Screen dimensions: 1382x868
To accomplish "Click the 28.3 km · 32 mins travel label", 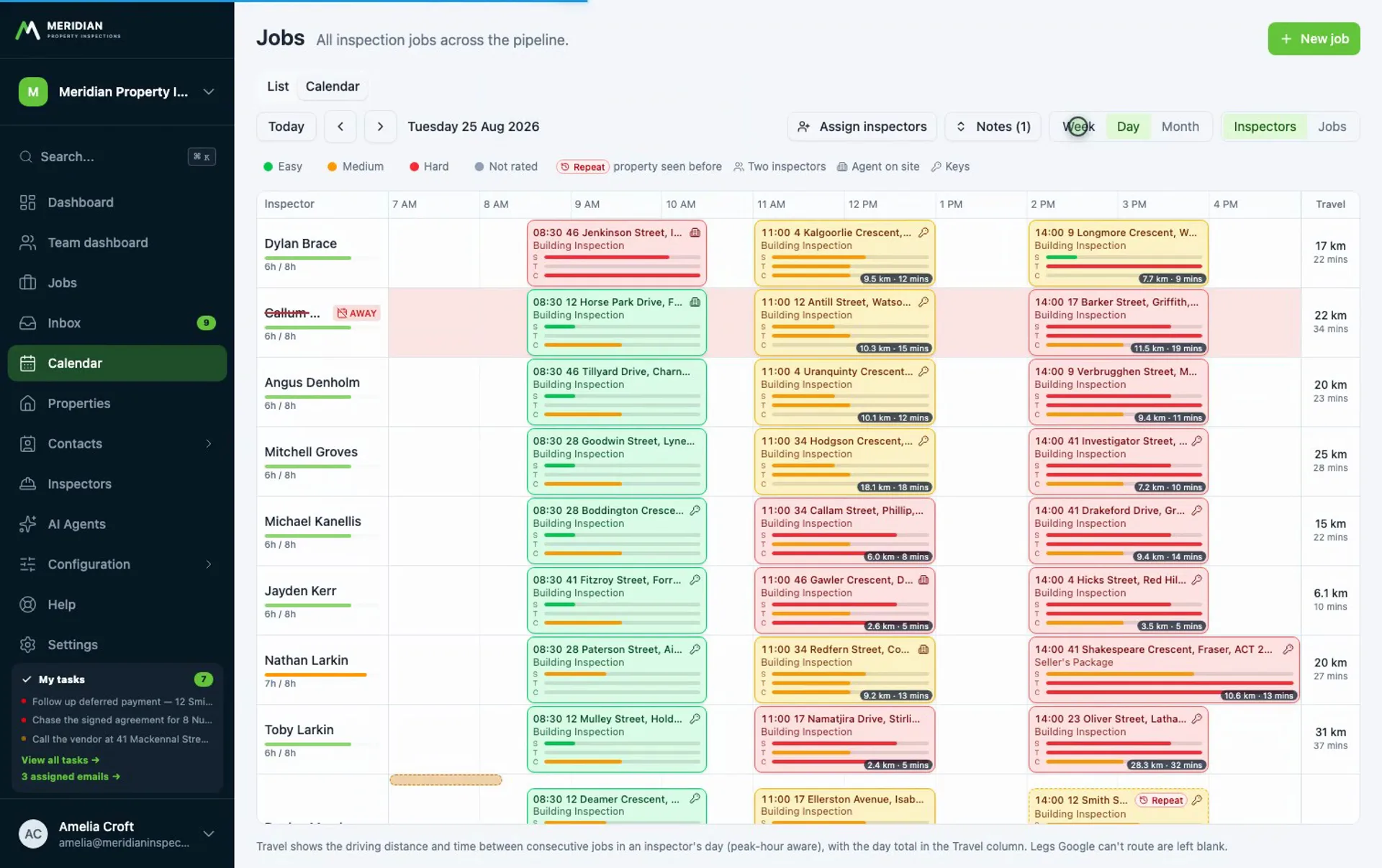I will click(x=1166, y=765).
